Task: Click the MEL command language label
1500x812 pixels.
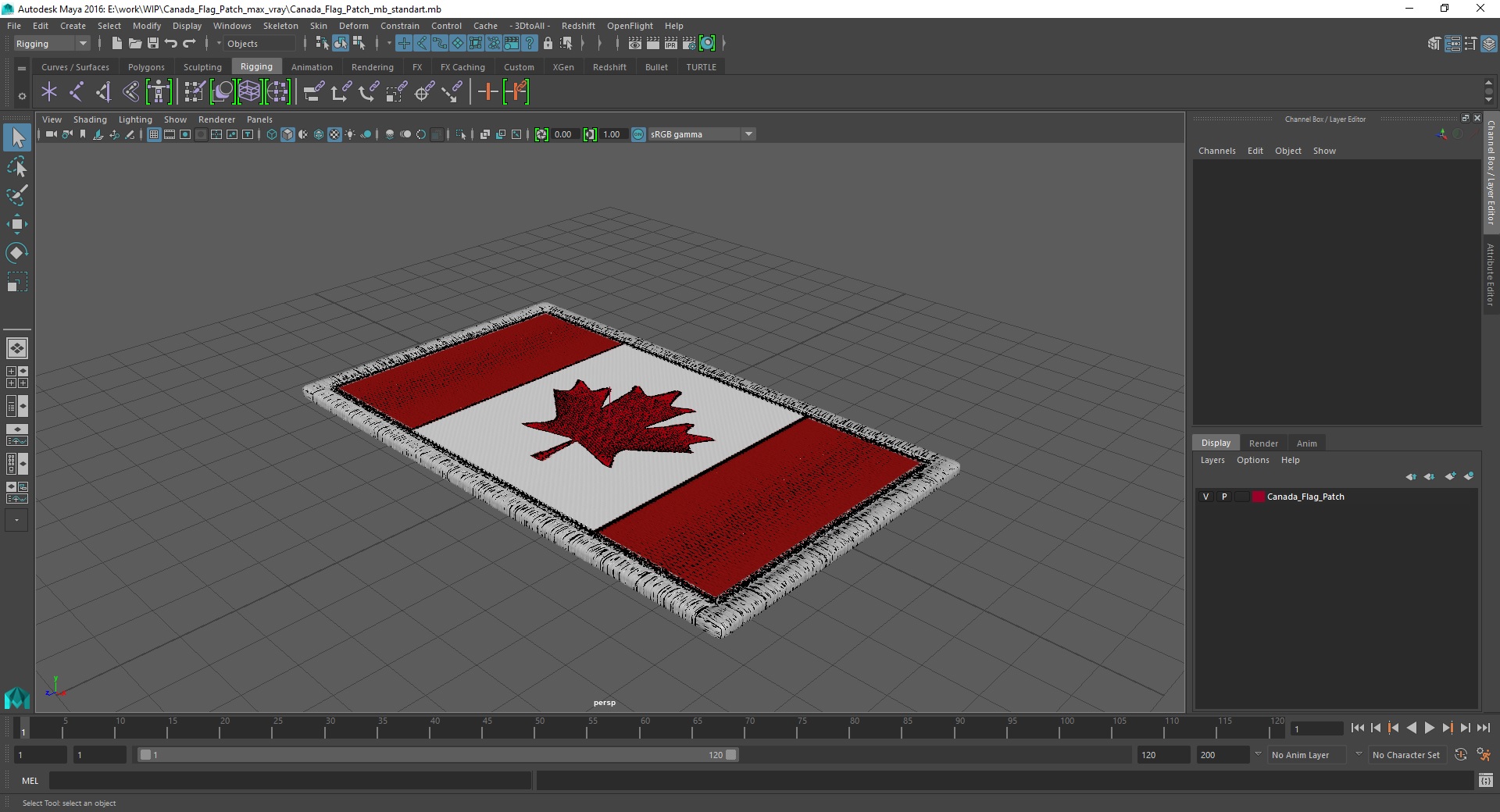Action: (30, 780)
